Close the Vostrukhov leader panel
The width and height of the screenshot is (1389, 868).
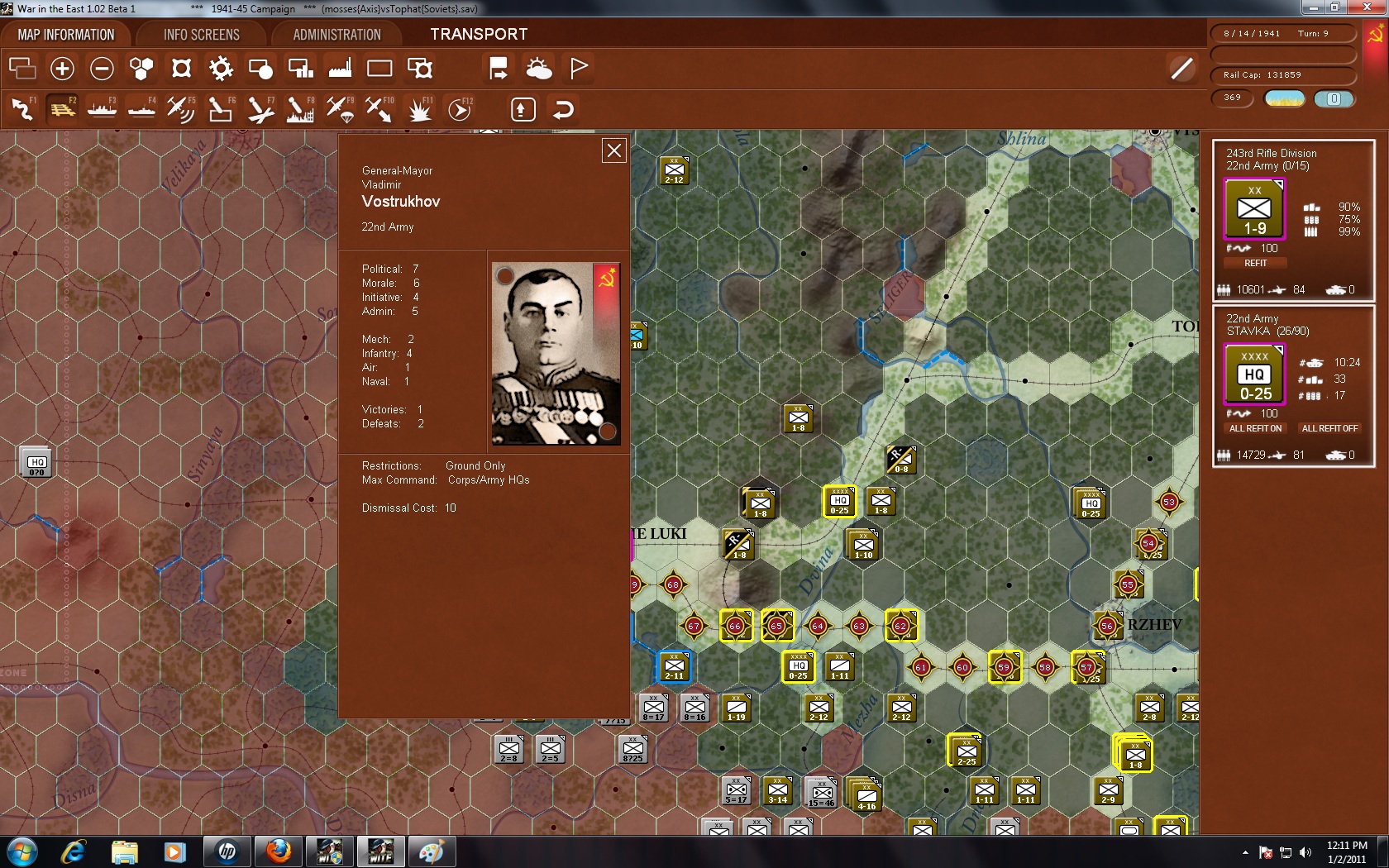tap(613, 150)
